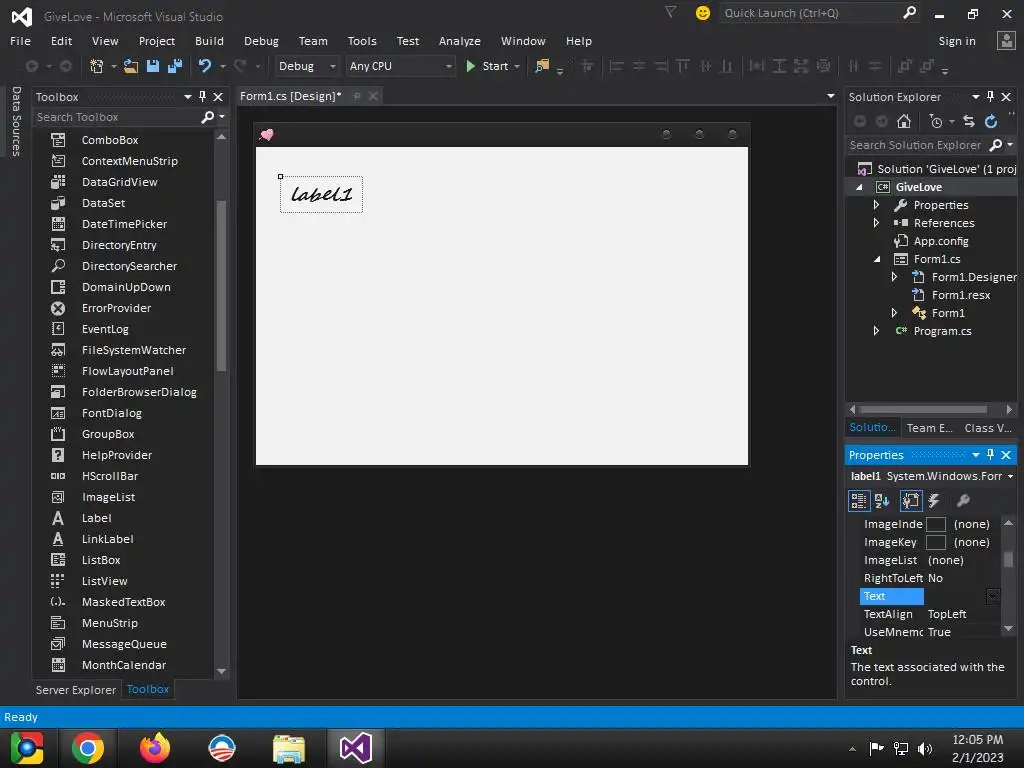
Task: Click Solution Explorer horizontal scrollbar
Action: tap(923, 409)
